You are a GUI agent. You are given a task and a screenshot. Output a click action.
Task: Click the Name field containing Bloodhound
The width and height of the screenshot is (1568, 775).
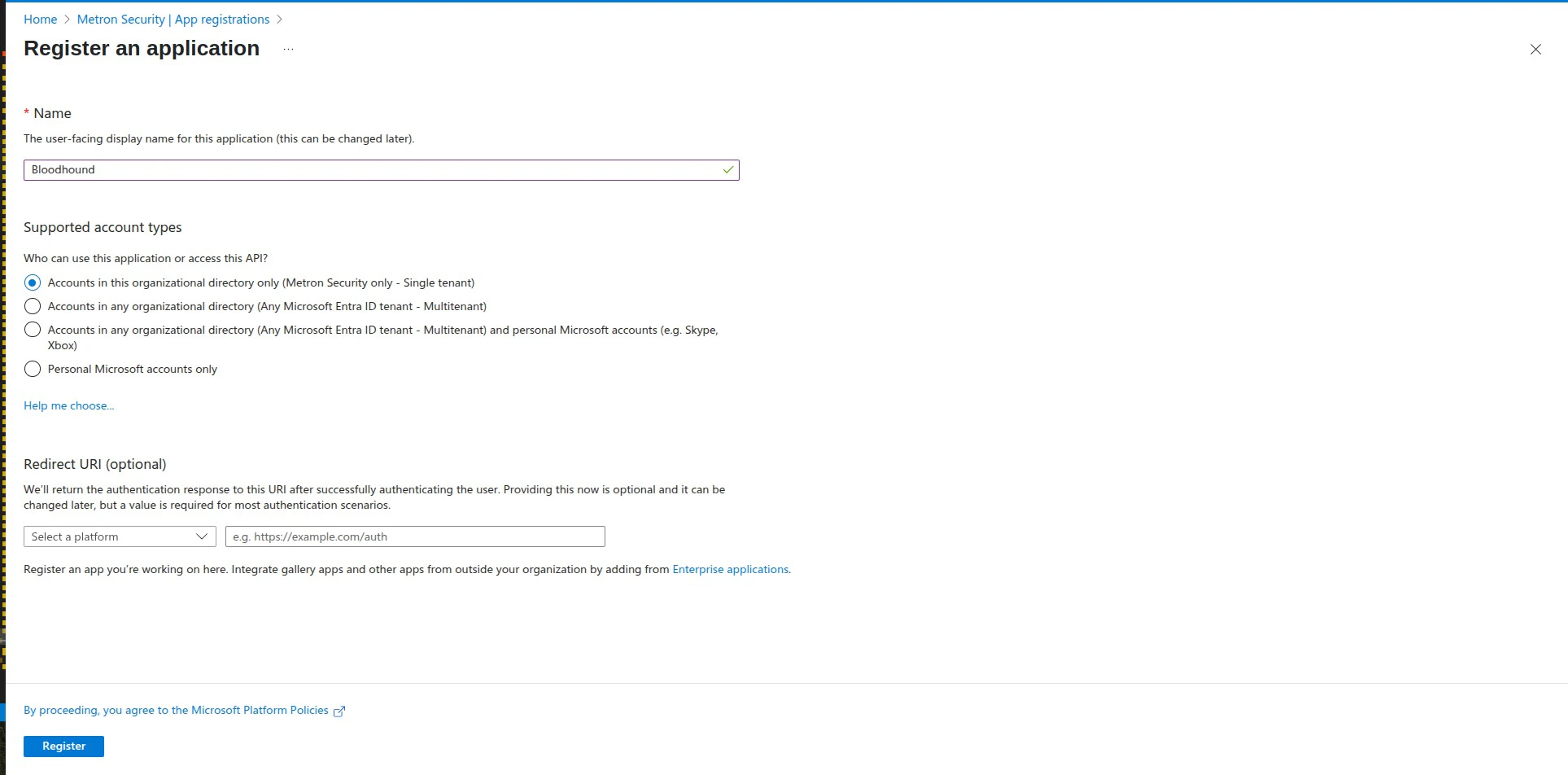click(x=381, y=169)
